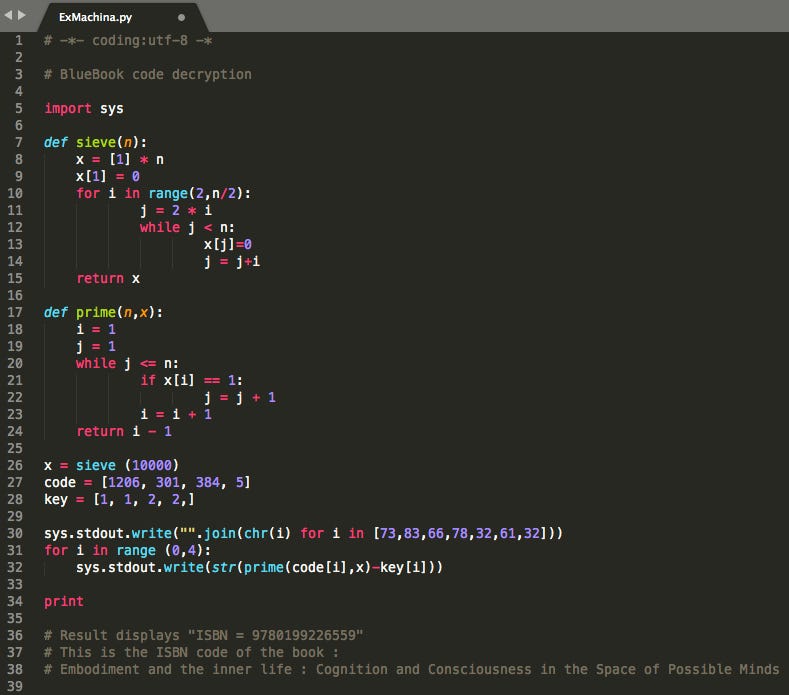
Task: Click the code list '[1206, 301, 384, 5]'
Action: (176, 483)
